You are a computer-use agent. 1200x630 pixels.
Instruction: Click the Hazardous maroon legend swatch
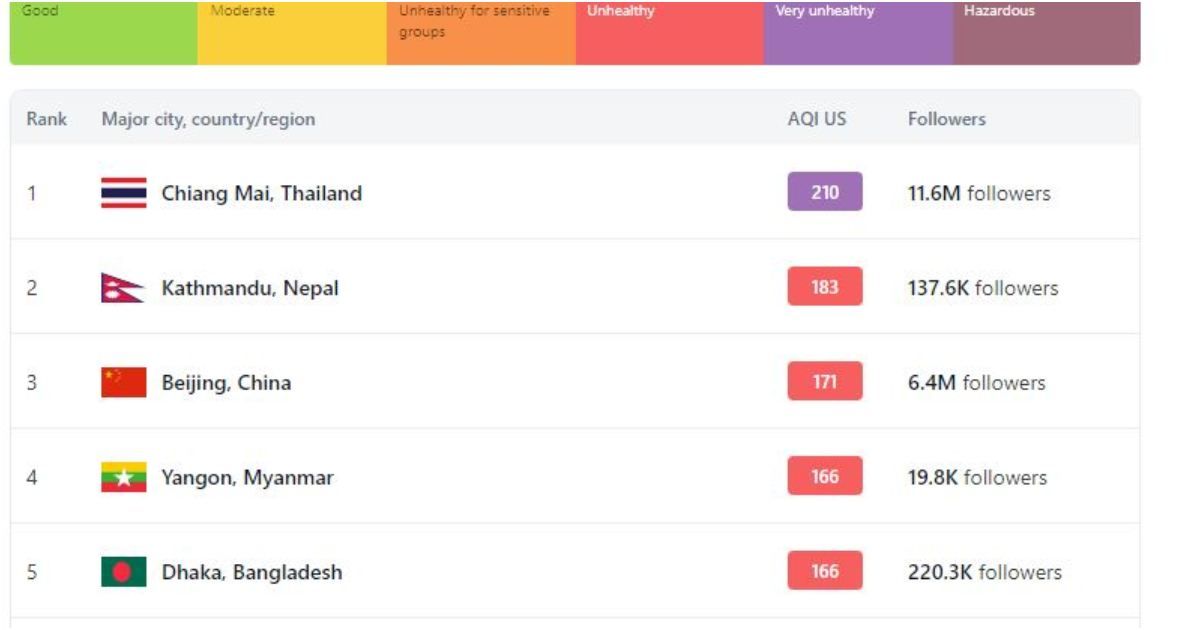tap(1047, 33)
